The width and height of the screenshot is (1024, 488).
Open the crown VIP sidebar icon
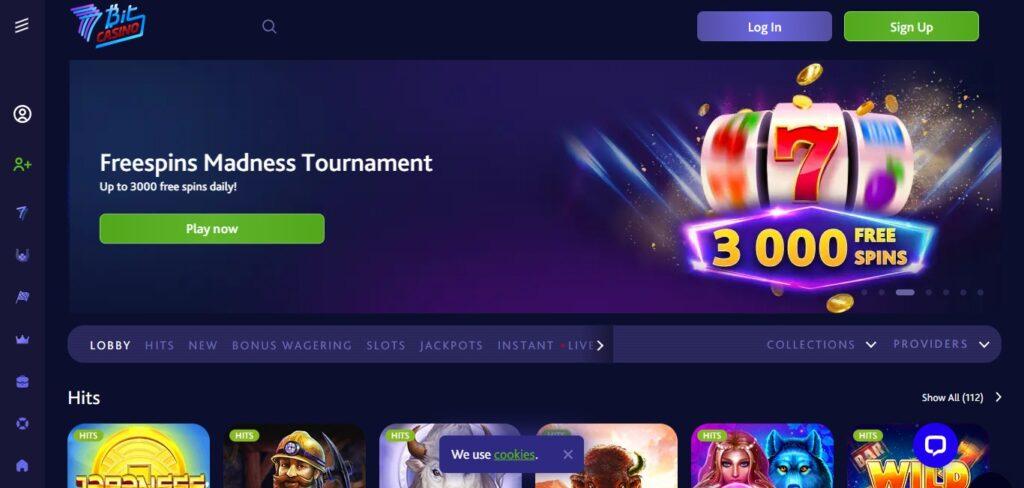(22, 340)
